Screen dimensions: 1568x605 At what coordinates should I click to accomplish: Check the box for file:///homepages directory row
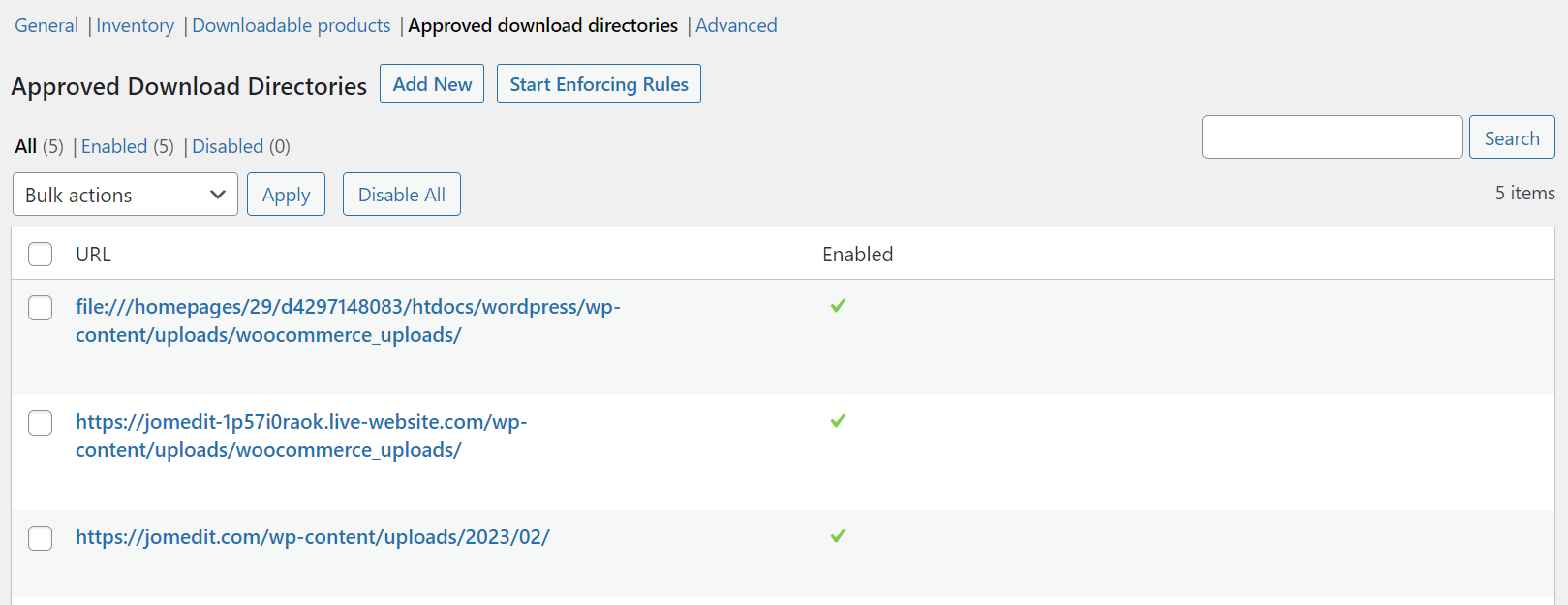pyautogui.click(x=41, y=308)
